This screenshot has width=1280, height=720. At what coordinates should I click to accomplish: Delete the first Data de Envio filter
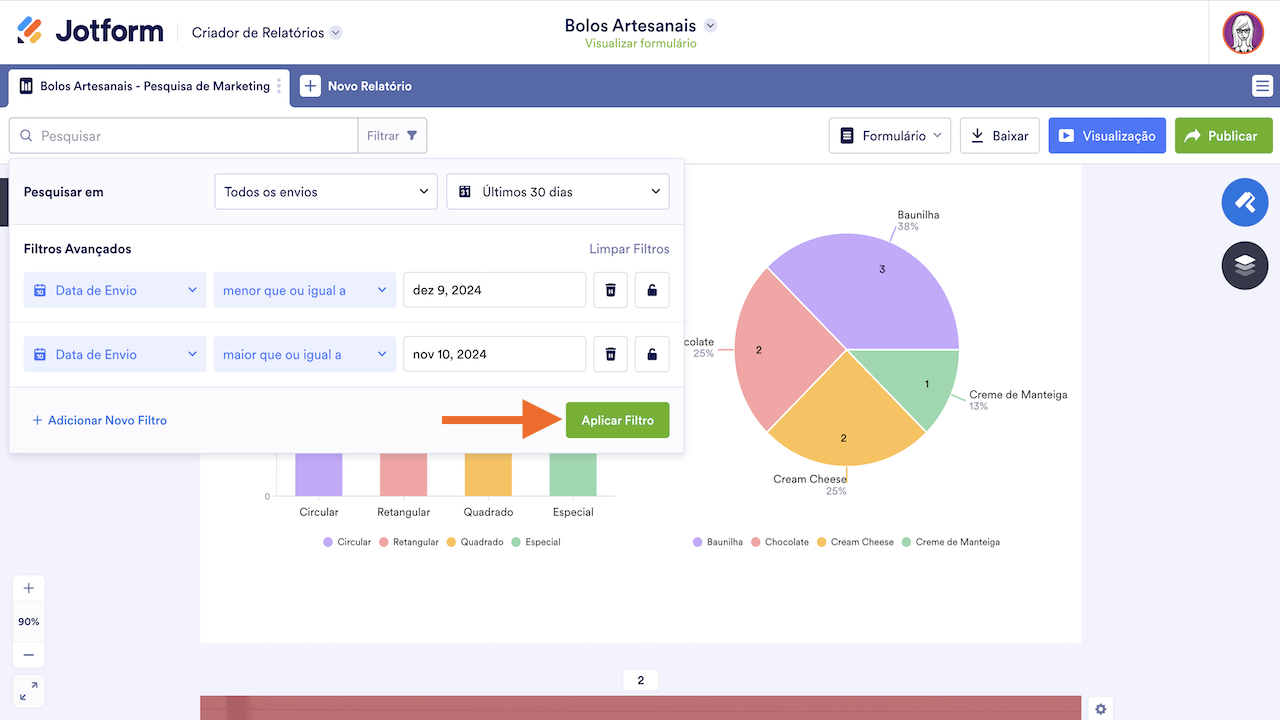610,289
